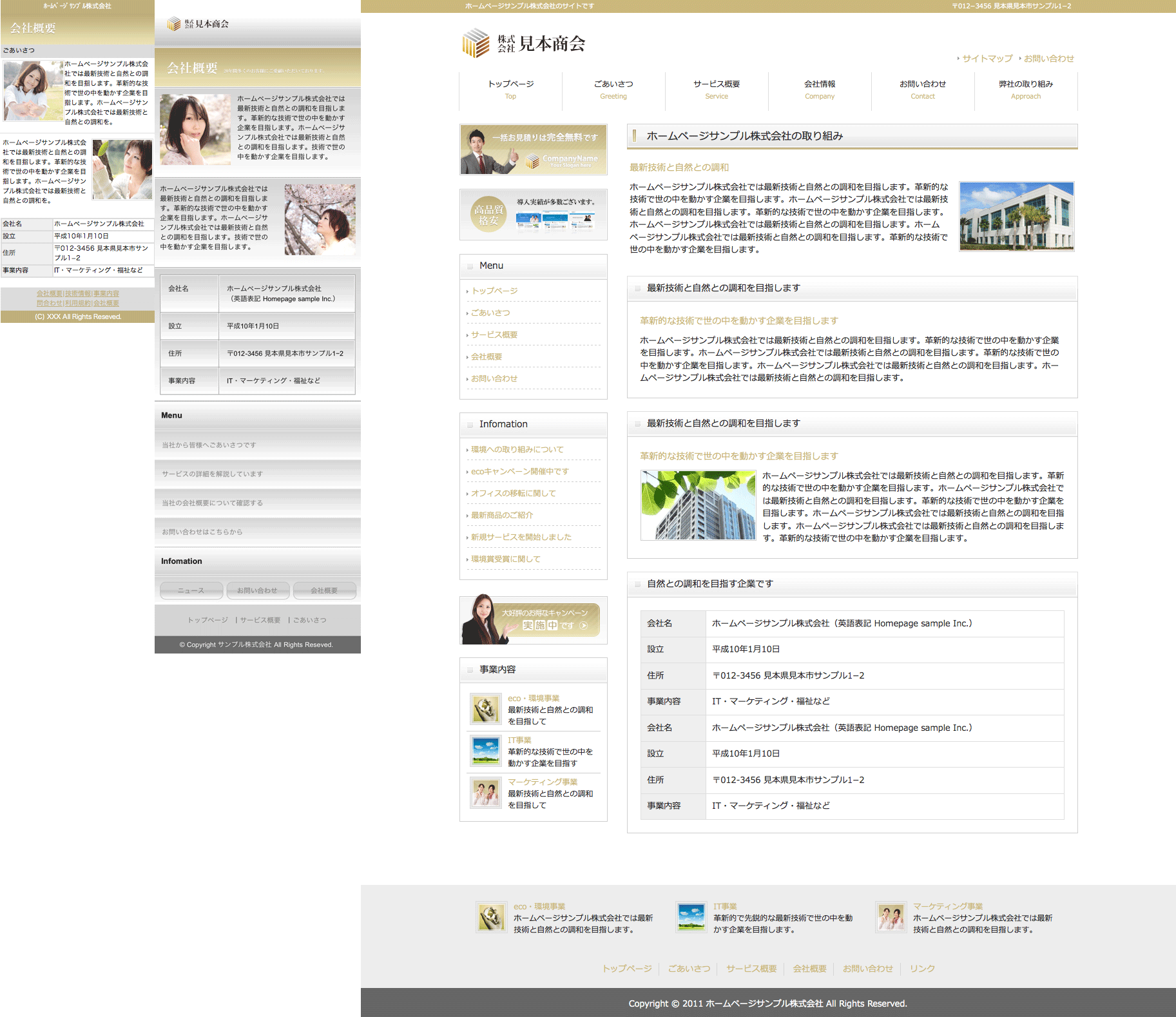Click the IT事業 icon in the gray footer area
This screenshot has height=1017, width=1176.
pyautogui.click(x=691, y=917)
